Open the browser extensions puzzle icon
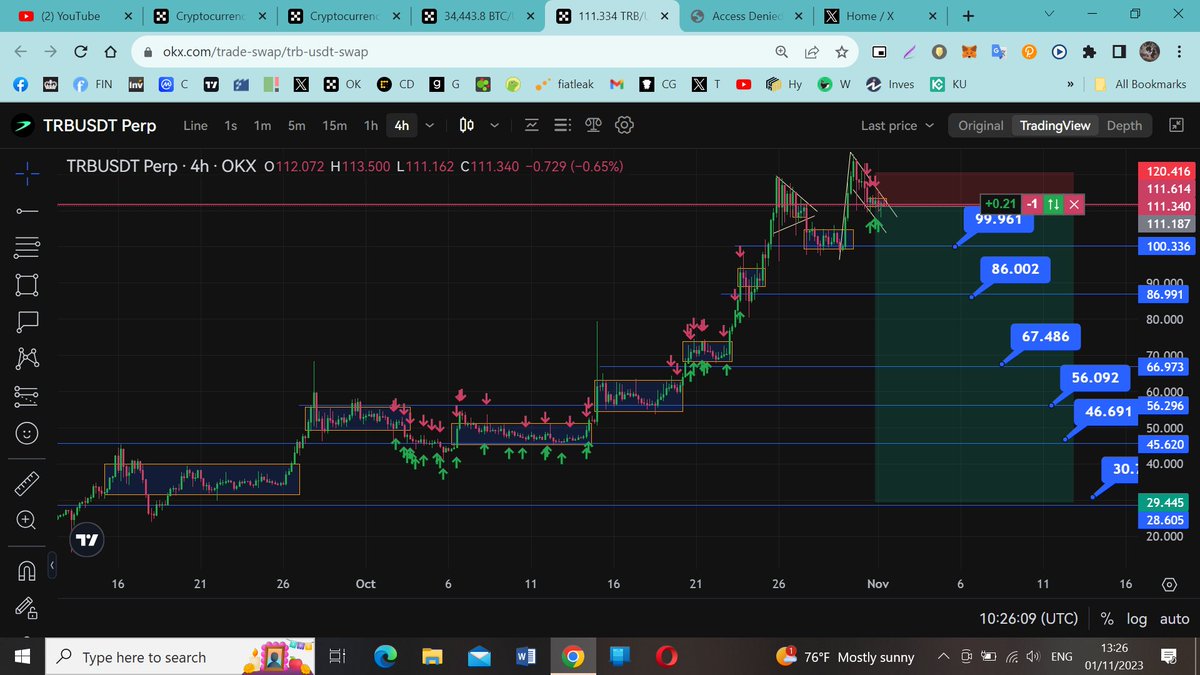The height and width of the screenshot is (675, 1200). tap(1089, 52)
